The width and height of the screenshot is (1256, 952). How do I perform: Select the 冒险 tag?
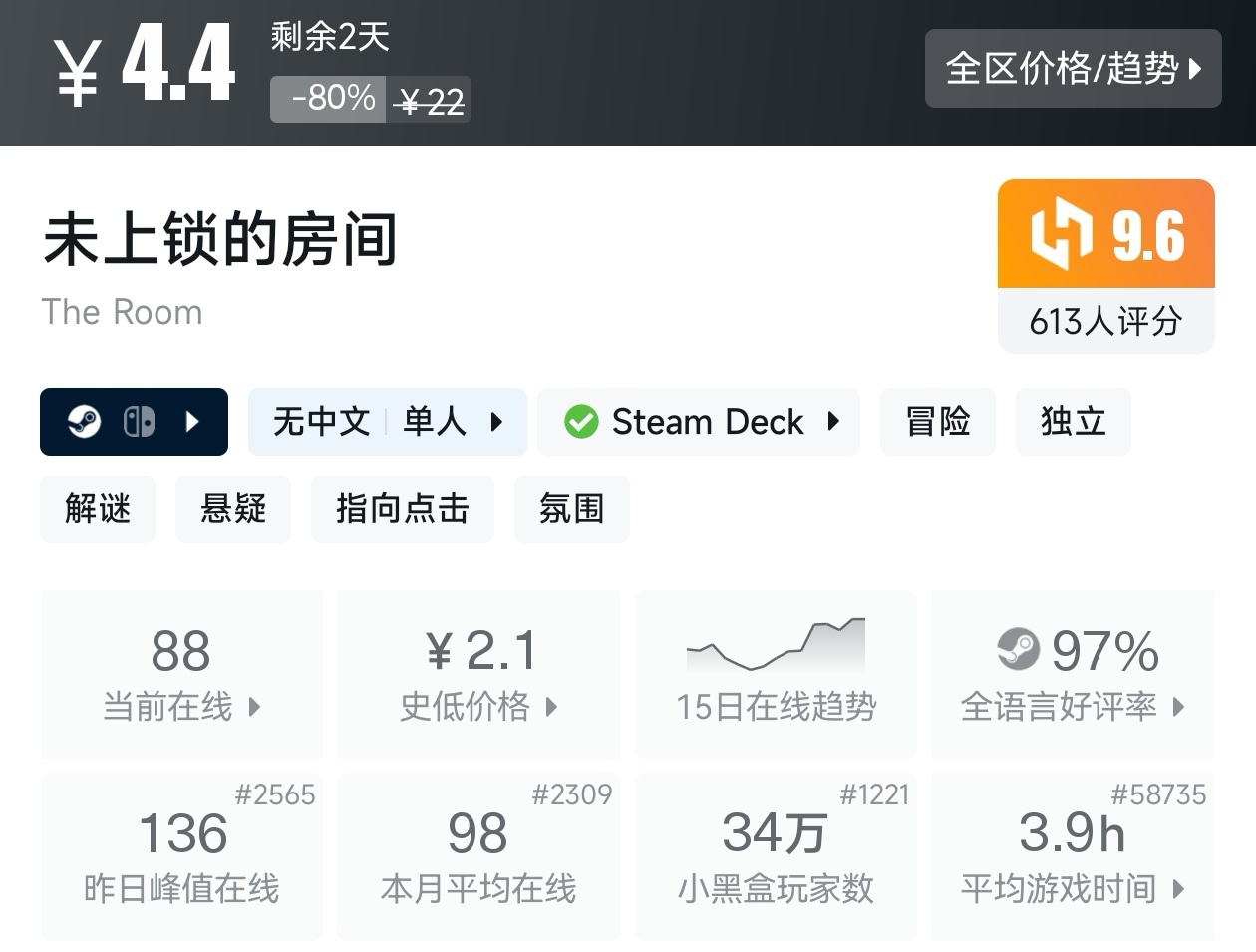tap(937, 422)
